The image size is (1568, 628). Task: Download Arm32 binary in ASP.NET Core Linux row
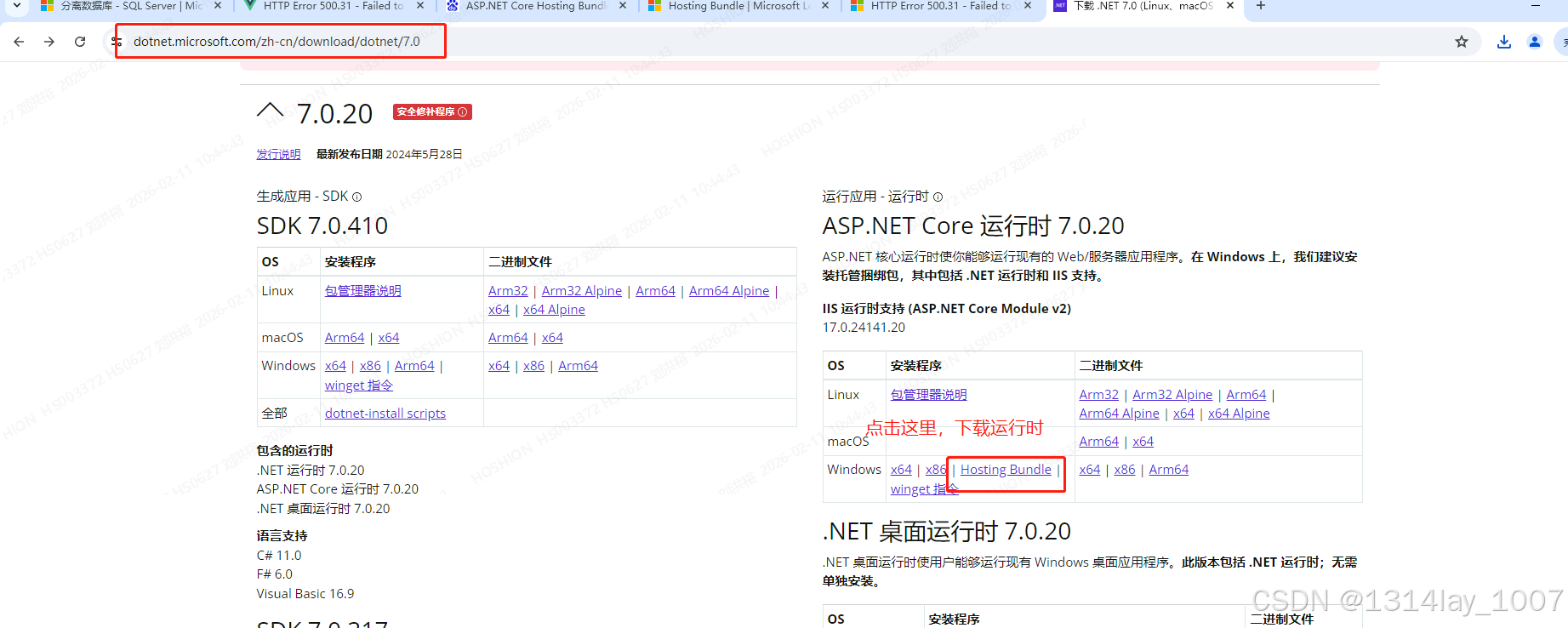click(x=1099, y=395)
